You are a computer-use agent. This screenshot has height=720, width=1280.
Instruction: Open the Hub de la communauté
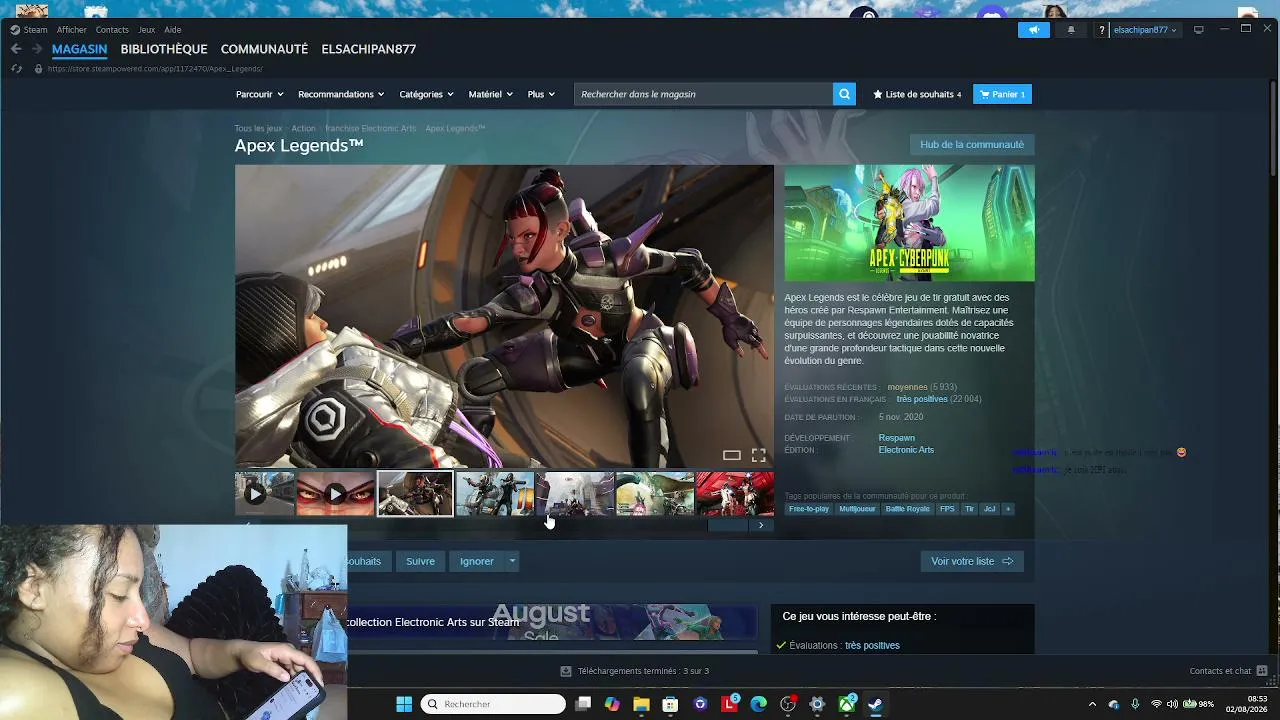pos(972,145)
